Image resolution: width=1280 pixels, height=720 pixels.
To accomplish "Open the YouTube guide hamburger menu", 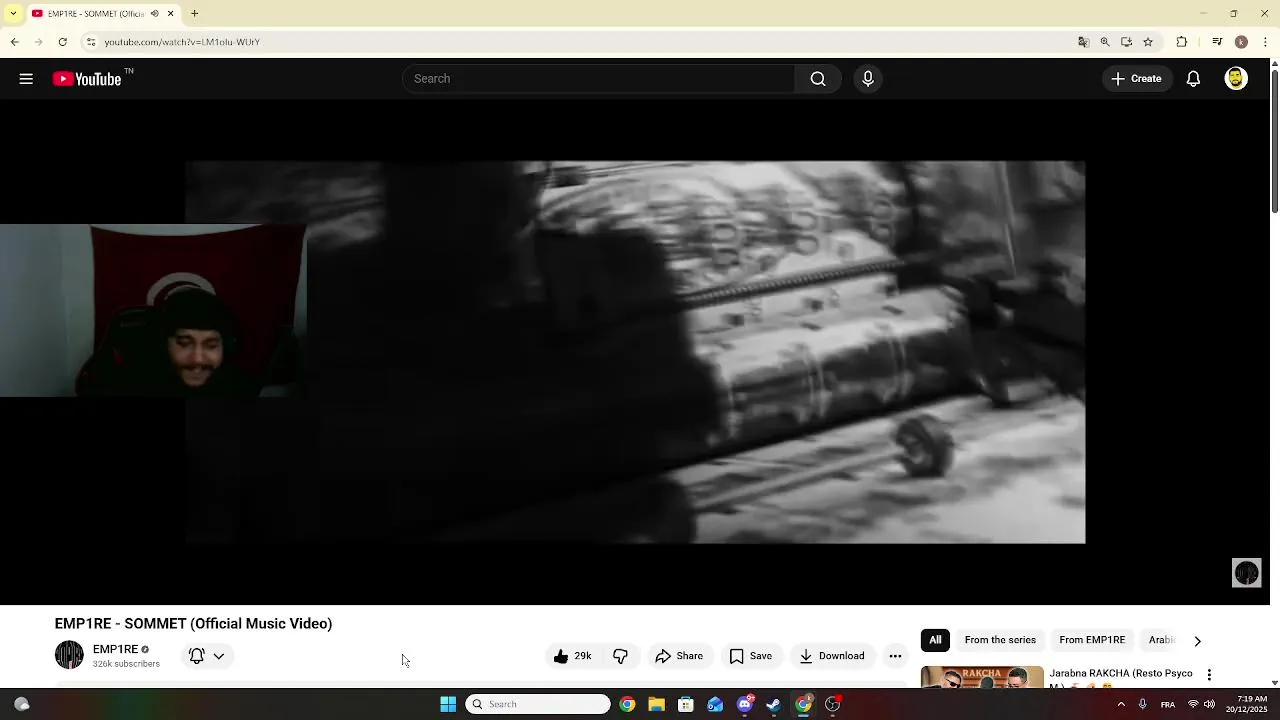I will click(26, 79).
